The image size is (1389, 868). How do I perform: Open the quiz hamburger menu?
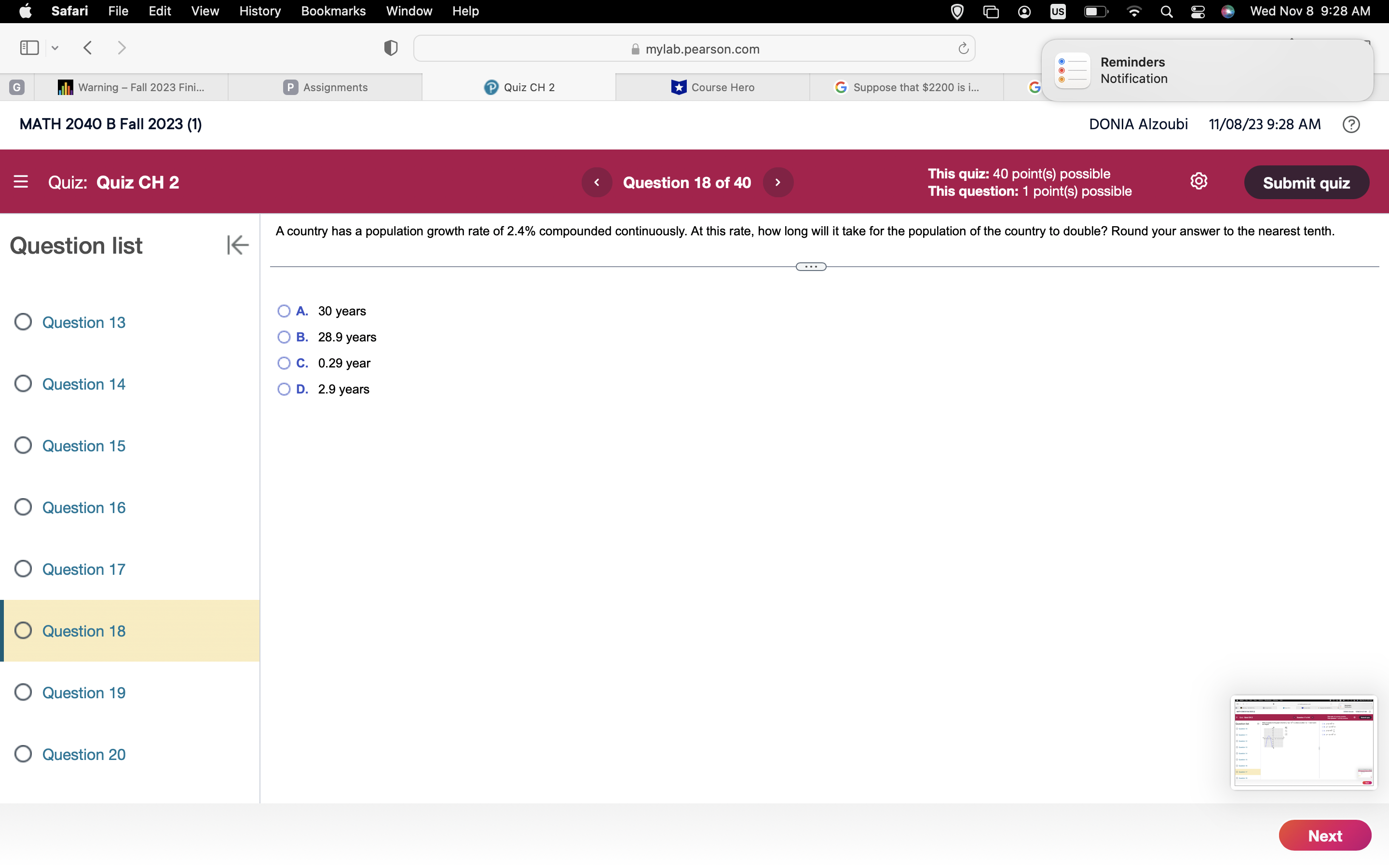point(21,181)
